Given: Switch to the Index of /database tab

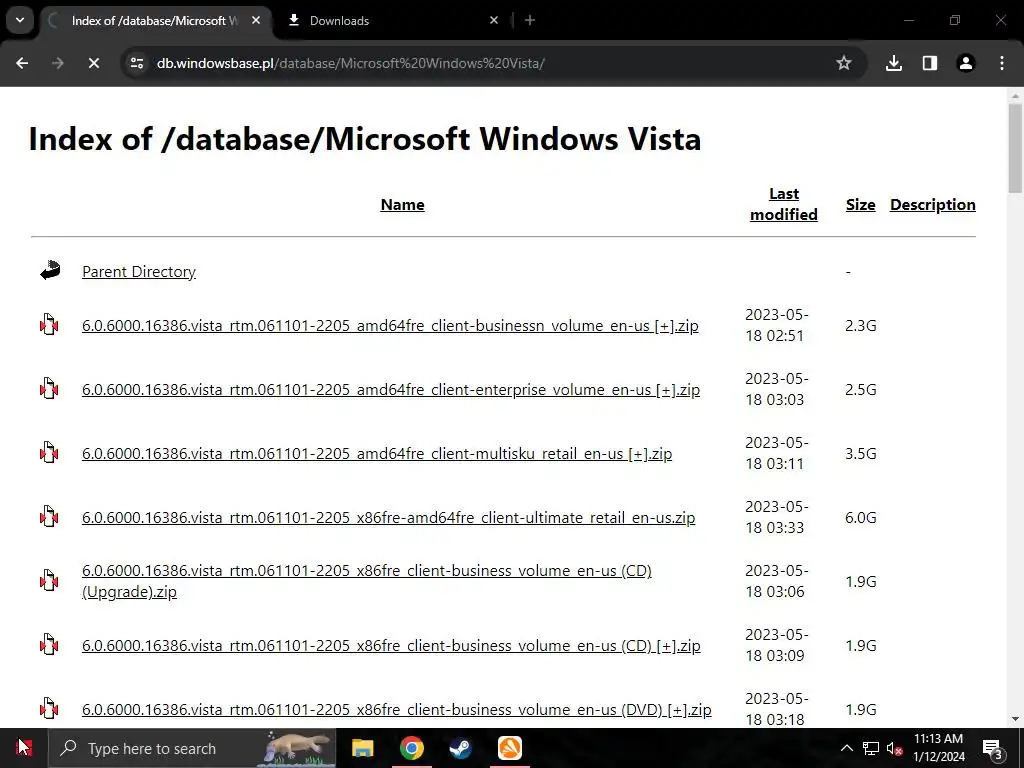Looking at the screenshot, I should [153, 21].
